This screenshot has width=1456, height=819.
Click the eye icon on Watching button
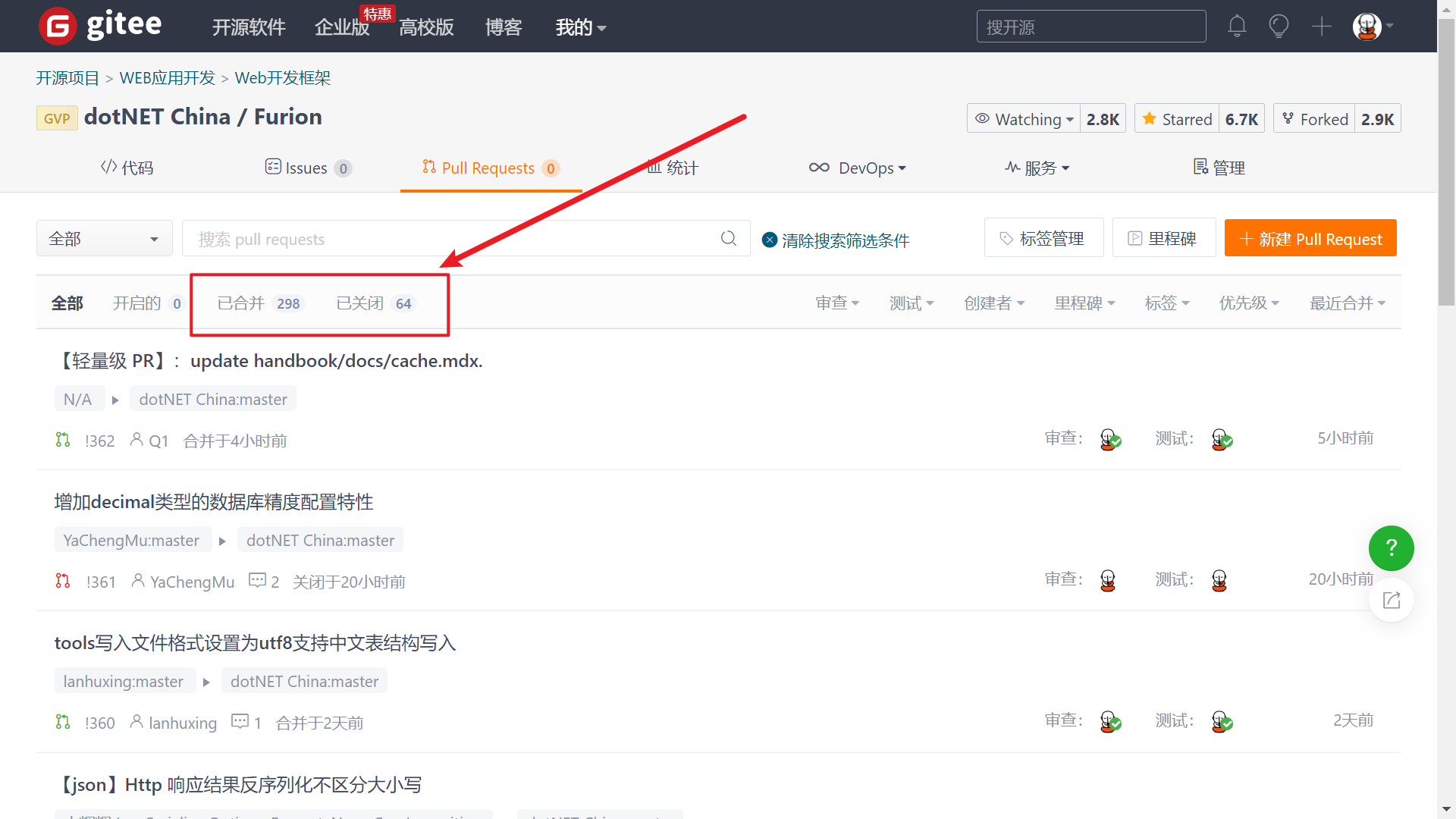(982, 118)
